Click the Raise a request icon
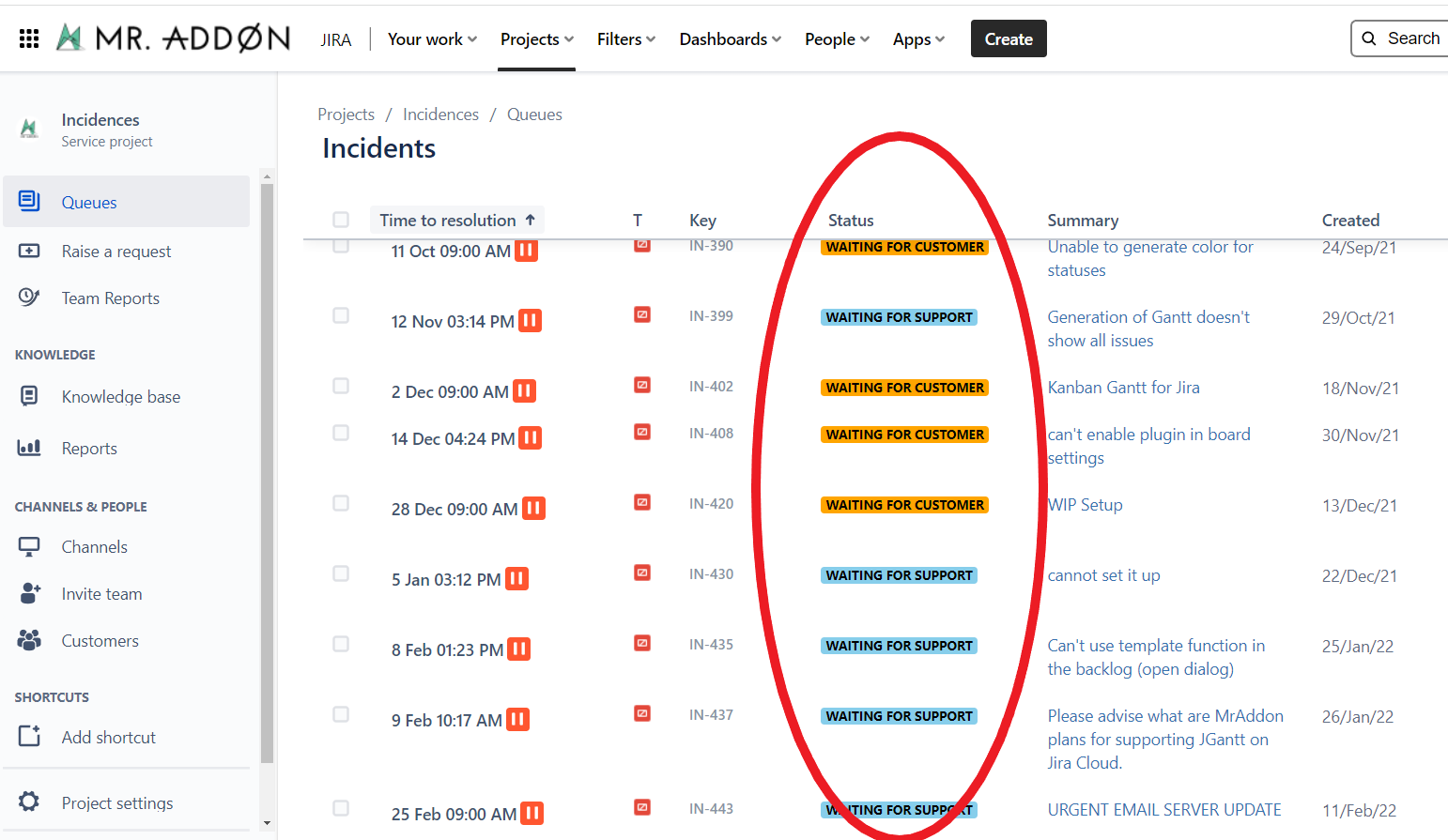The image size is (1448, 840). click(29, 251)
